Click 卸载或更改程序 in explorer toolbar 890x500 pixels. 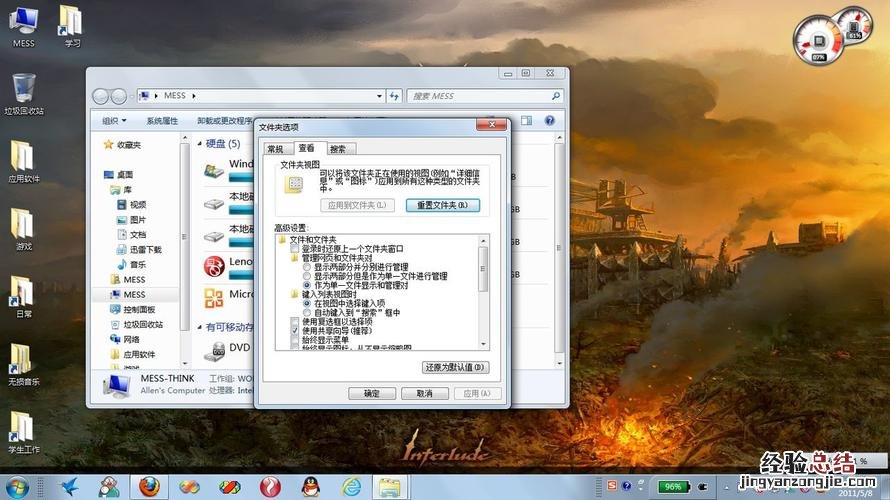[x=225, y=121]
